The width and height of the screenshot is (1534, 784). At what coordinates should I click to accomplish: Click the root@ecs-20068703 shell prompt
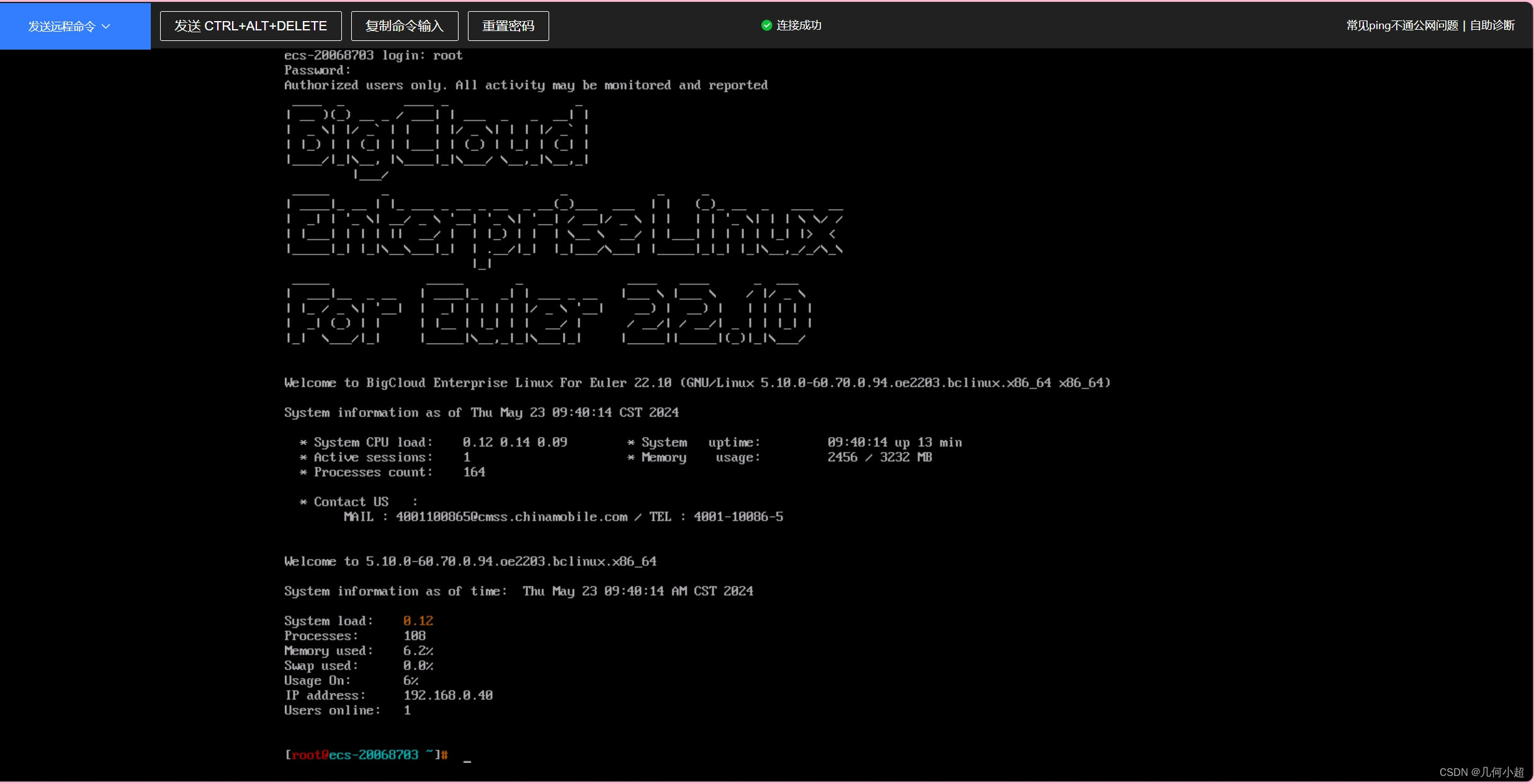[x=366, y=755]
